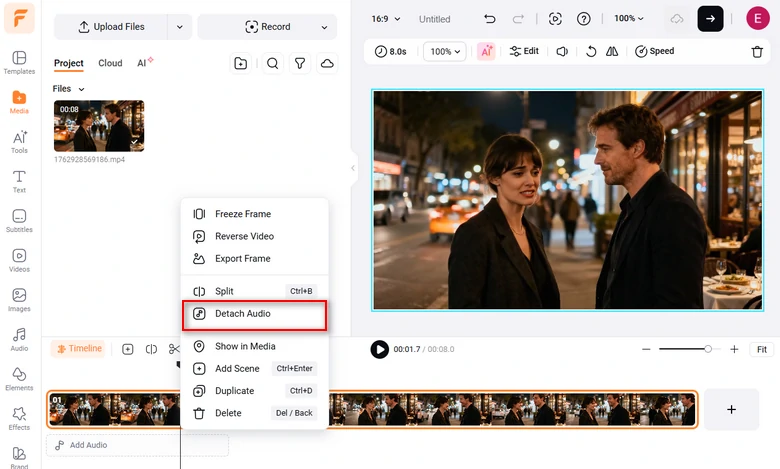Choose Reverse Video from context menu
The height and width of the screenshot is (469, 780).
click(x=254, y=236)
